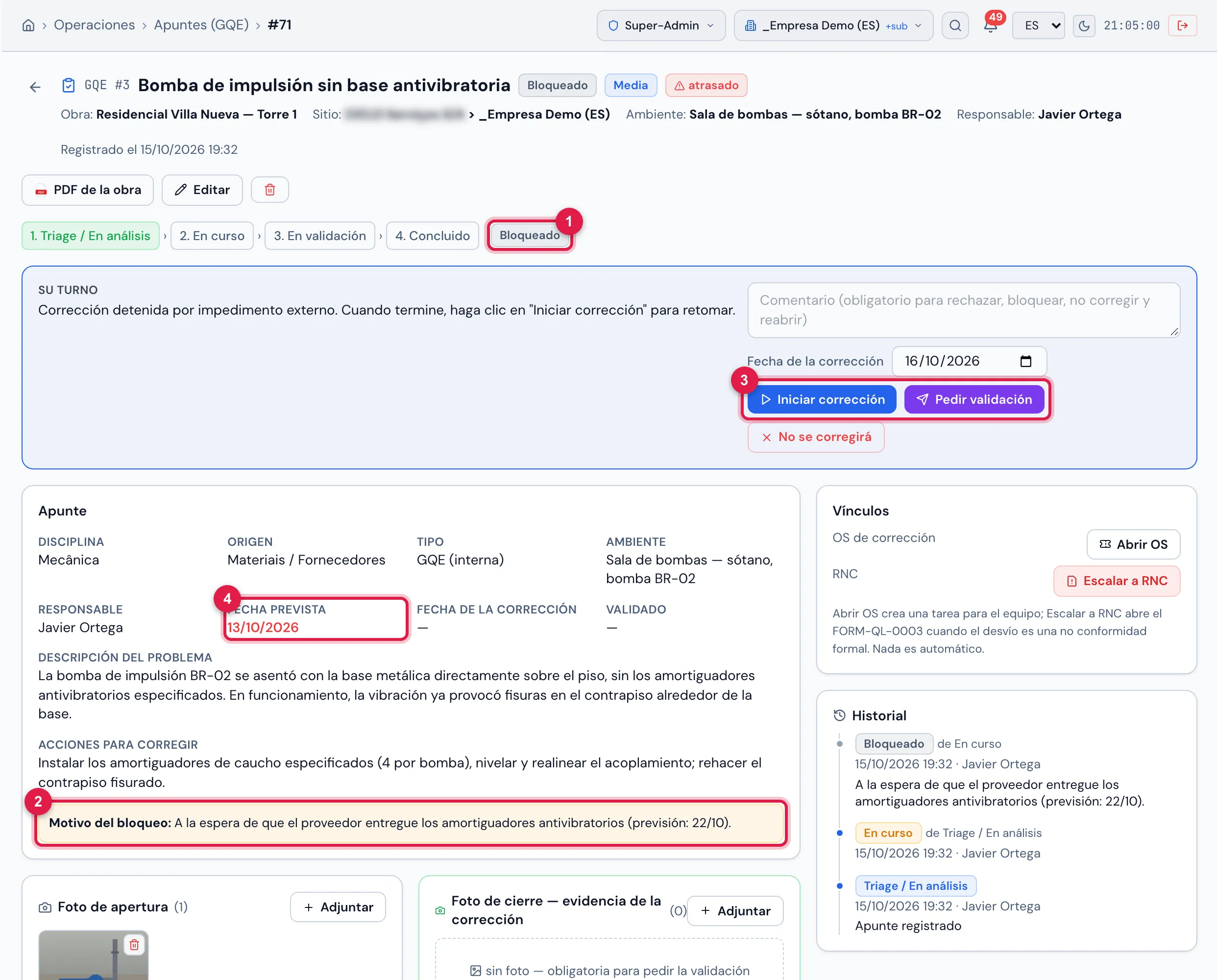
Task: Click Fecha de la corrección date field
Action: click(x=969, y=361)
